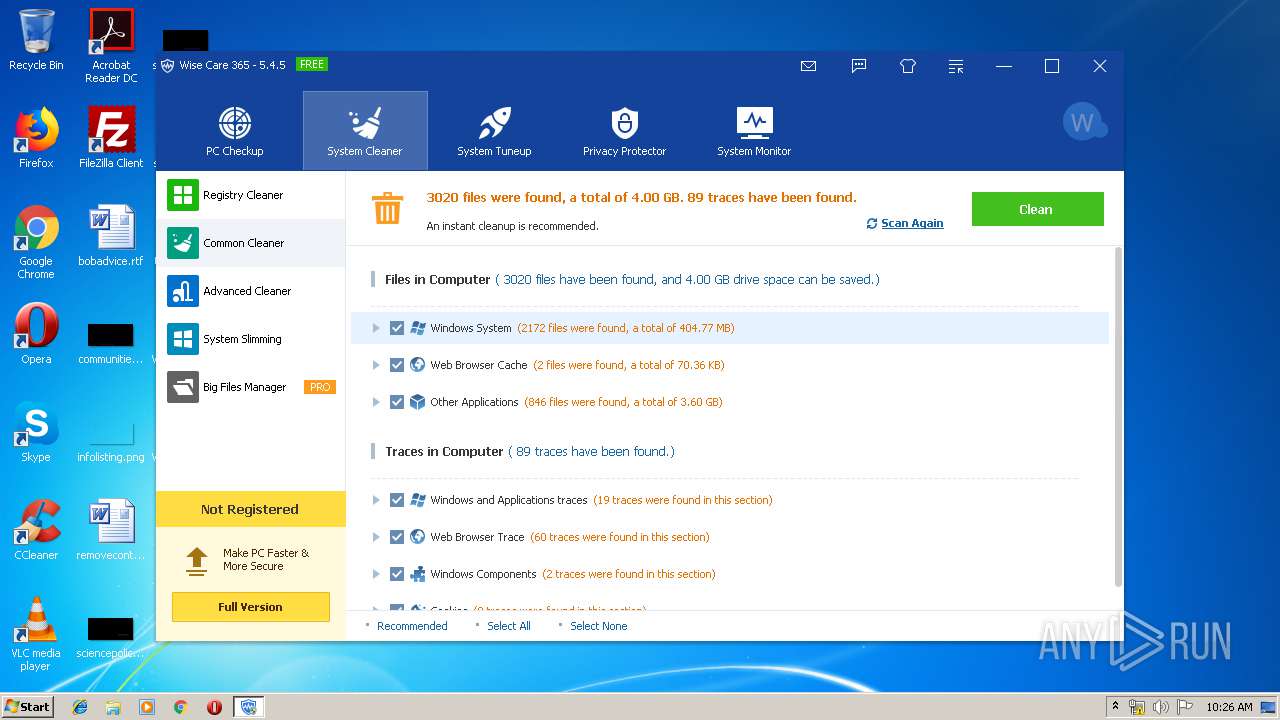
Task: Open the skin (shirt) icon in title bar
Action: click(x=908, y=66)
